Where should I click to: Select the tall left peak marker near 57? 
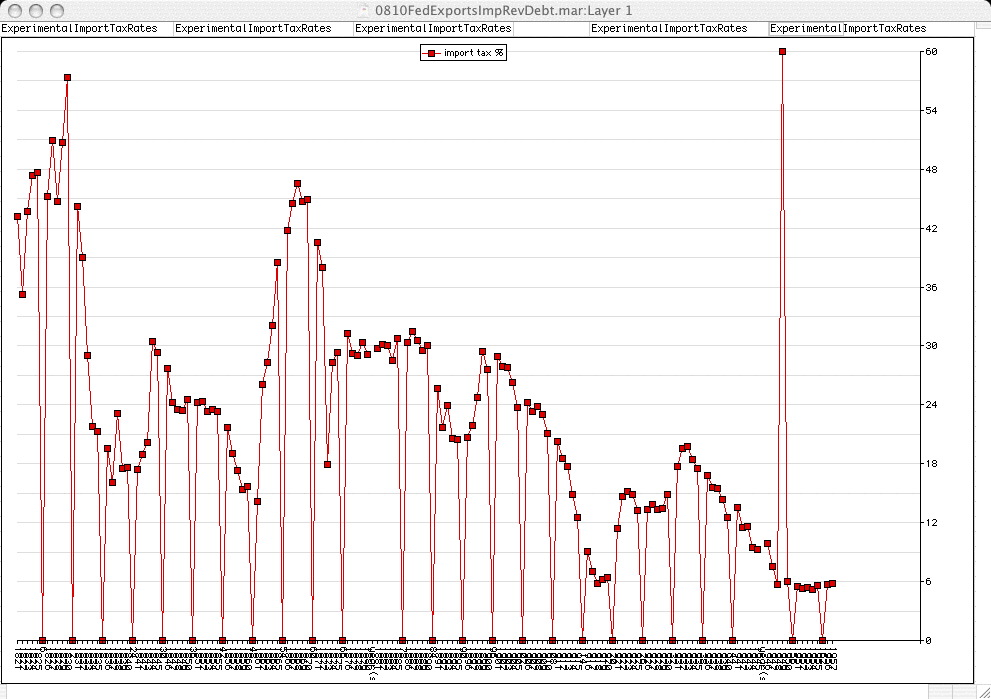point(67,77)
